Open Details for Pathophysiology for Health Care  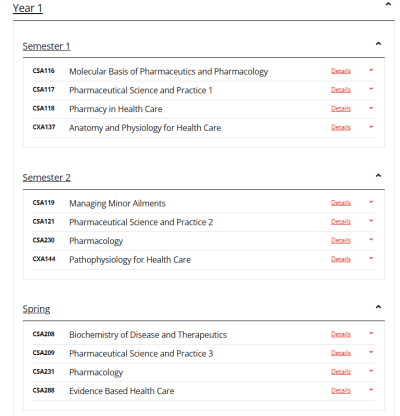coord(341,259)
